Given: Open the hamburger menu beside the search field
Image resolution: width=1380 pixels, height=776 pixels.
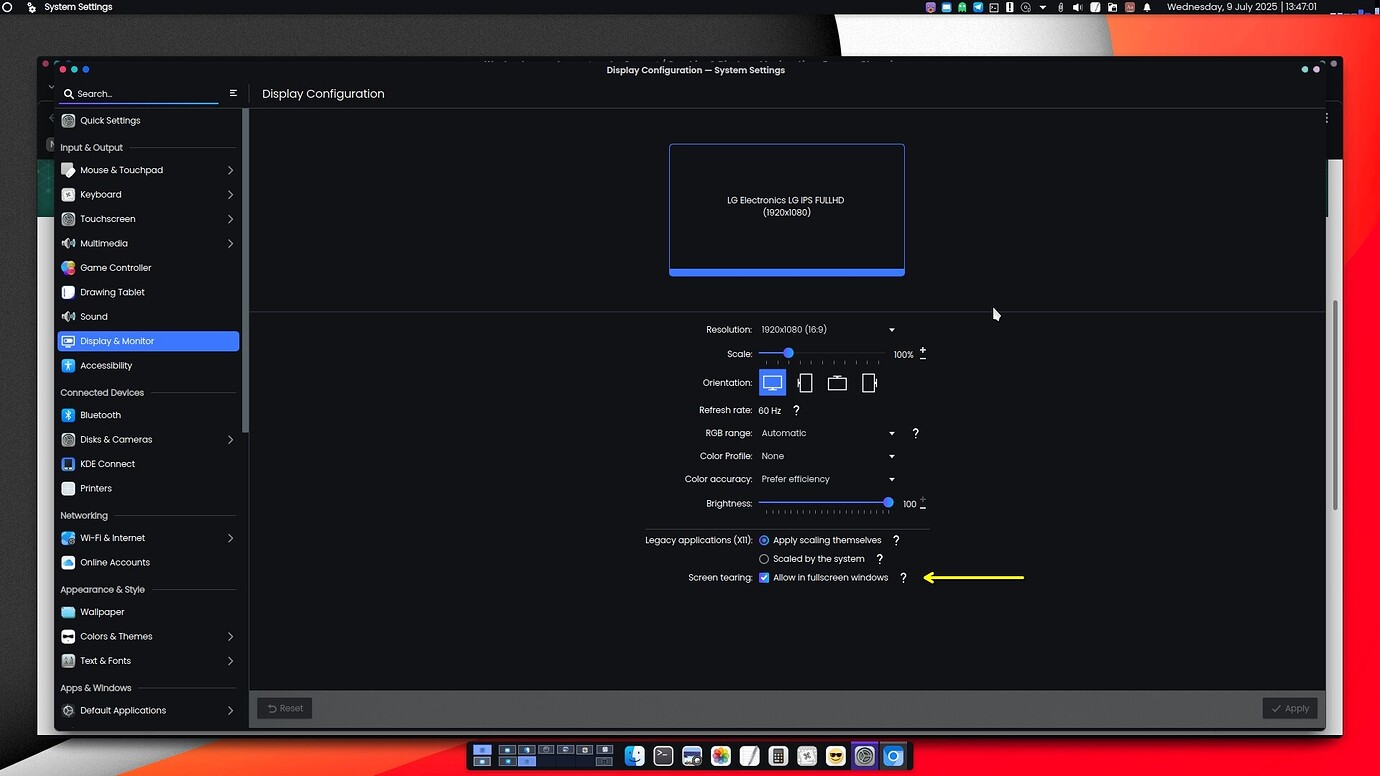Looking at the screenshot, I should [x=233, y=93].
